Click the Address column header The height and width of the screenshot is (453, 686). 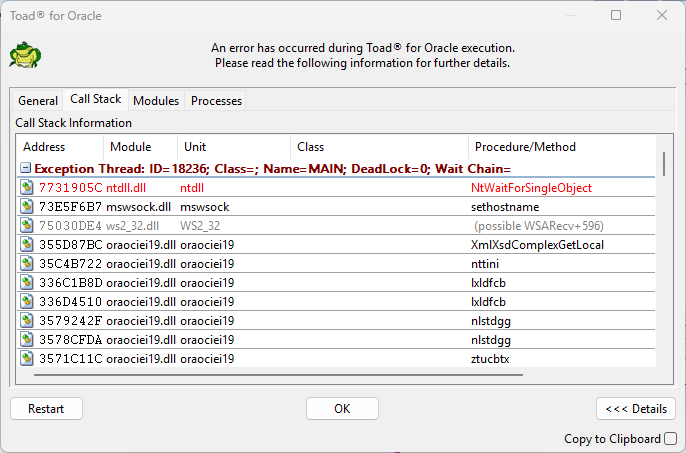(60, 147)
